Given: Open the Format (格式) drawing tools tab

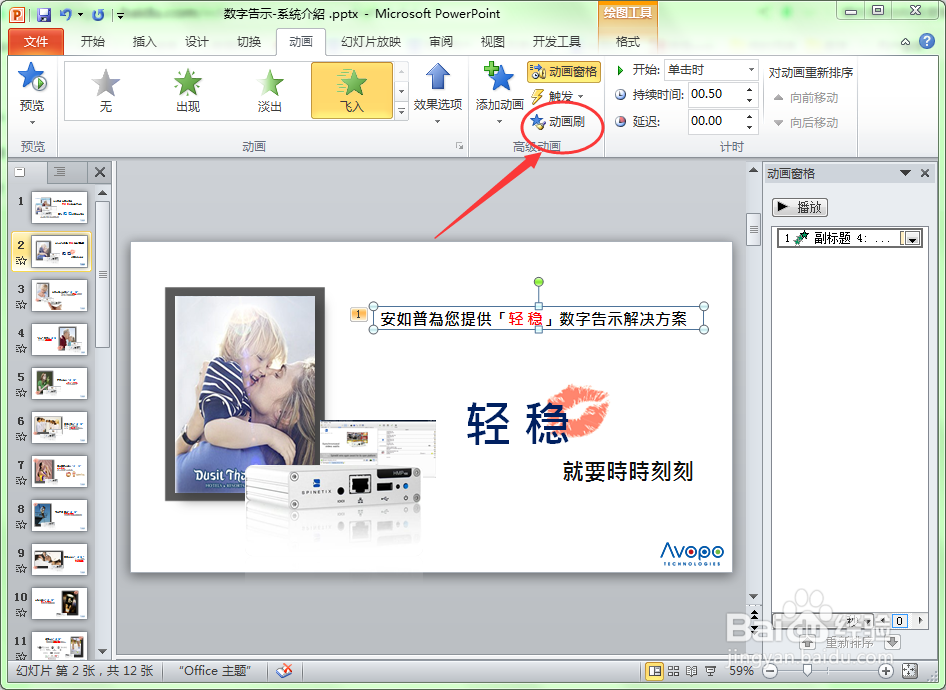Looking at the screenshot, I should [627, 42].
